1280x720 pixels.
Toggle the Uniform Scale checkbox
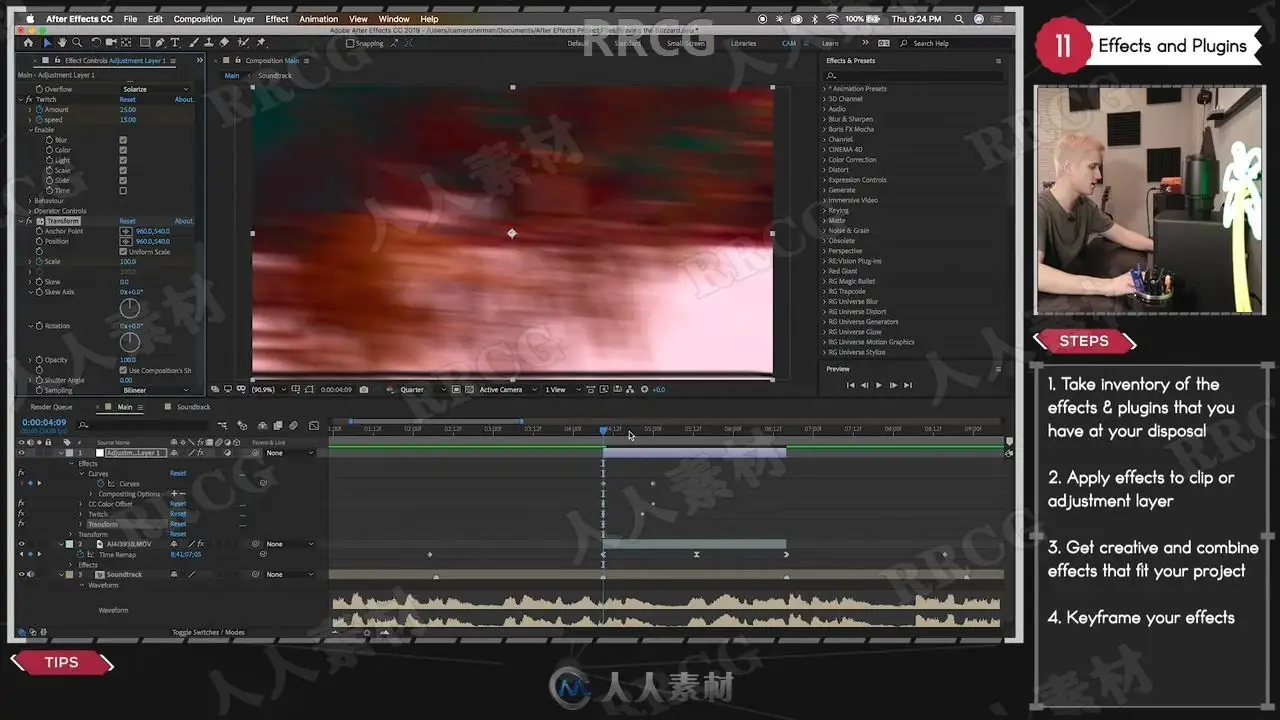[123, 251]
